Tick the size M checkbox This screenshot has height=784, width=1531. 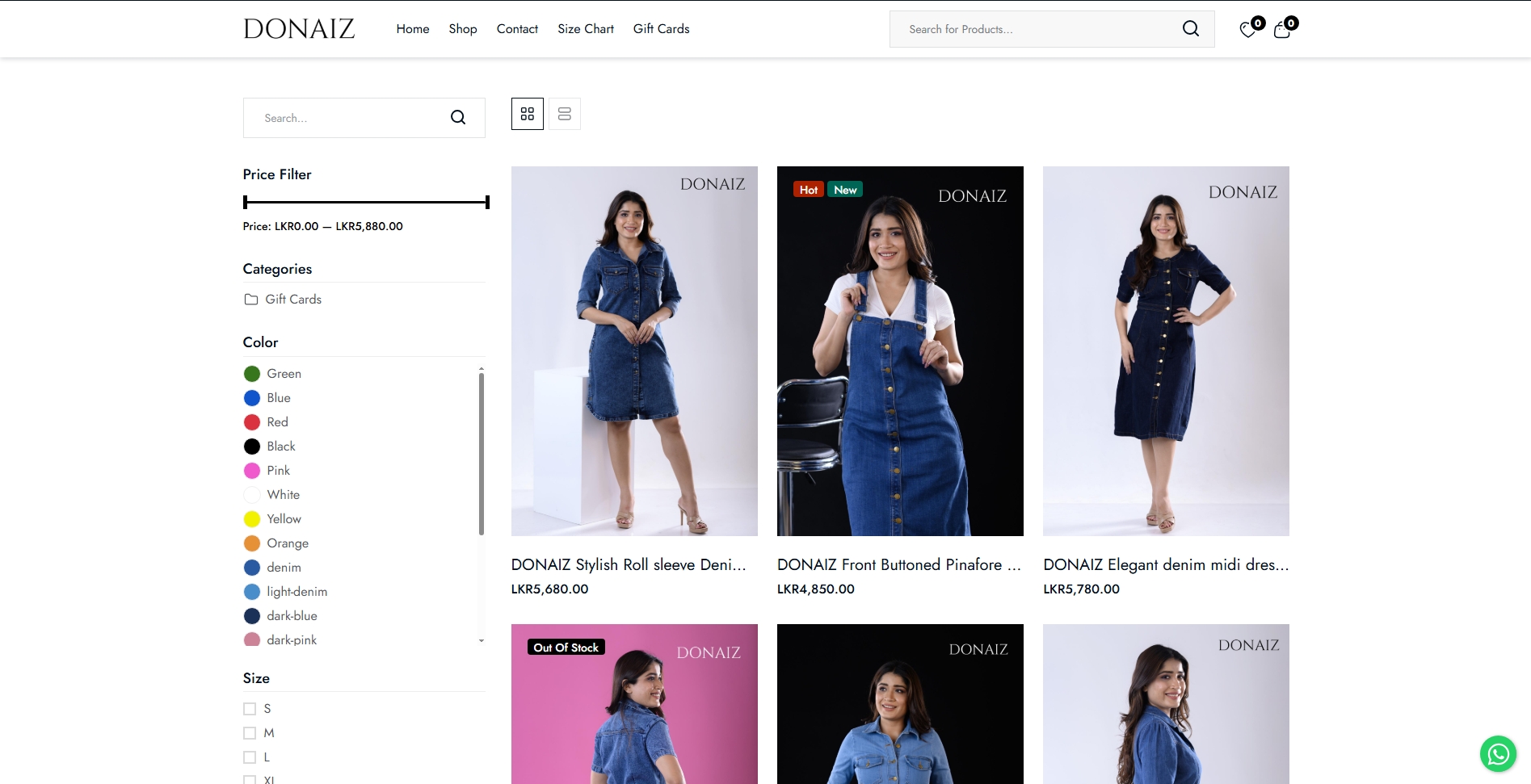click(x=250, y=733)
